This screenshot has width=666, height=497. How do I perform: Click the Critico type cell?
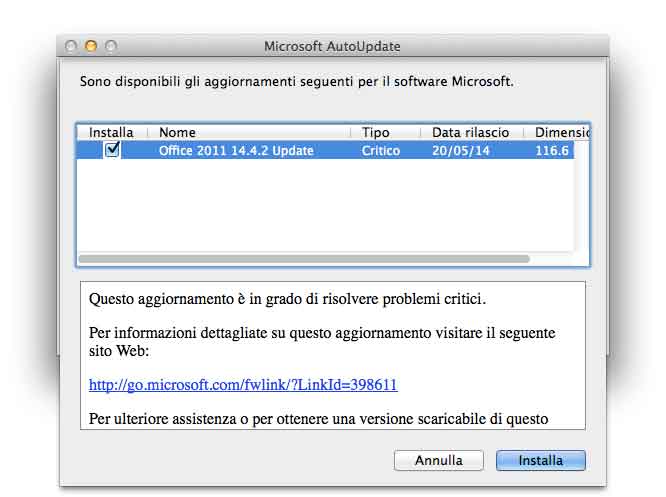point(381,151)
